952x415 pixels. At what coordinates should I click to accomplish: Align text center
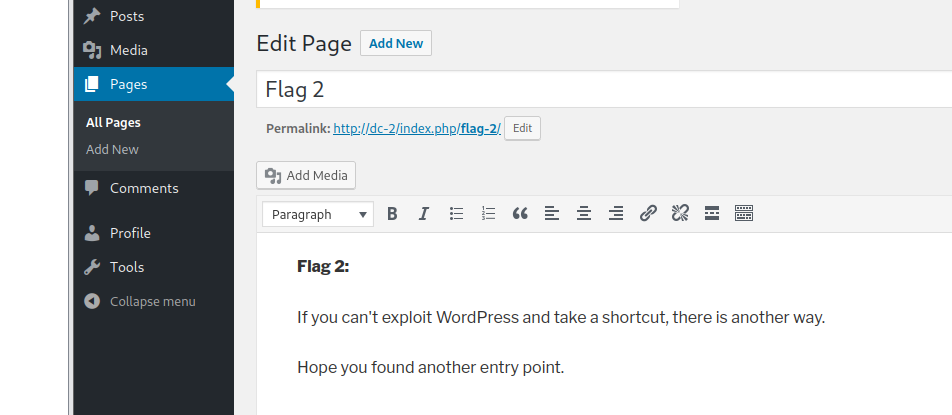584,214
